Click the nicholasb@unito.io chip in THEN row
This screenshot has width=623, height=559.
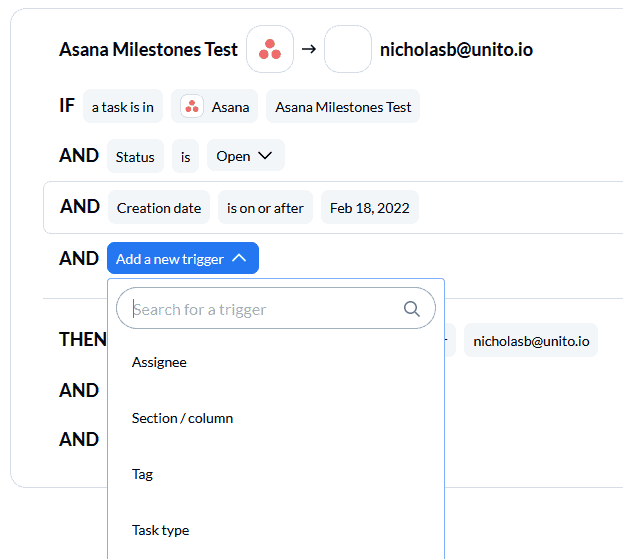click(531, 340)
